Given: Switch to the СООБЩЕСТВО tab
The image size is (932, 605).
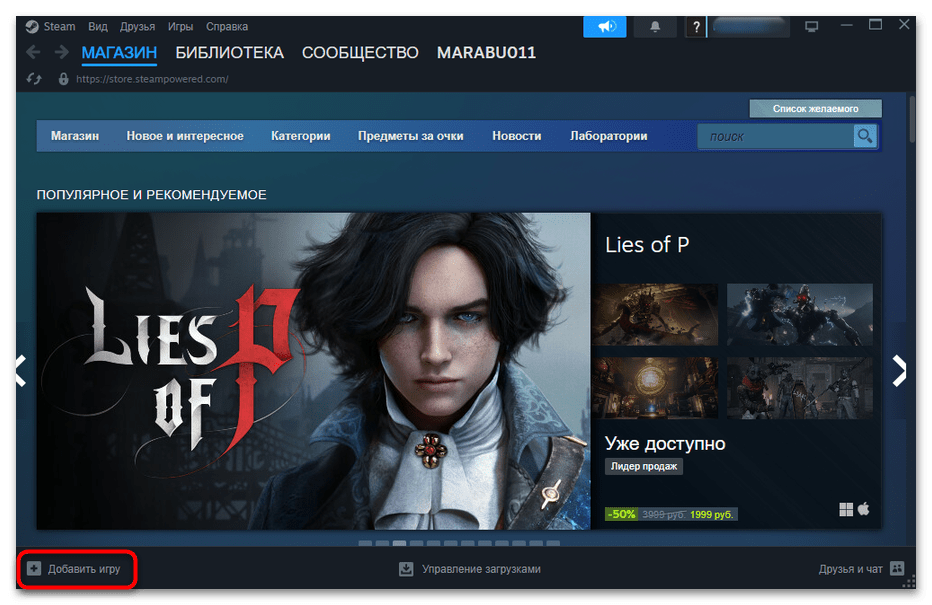Looking at the screenshot, I should coord(360,52).
